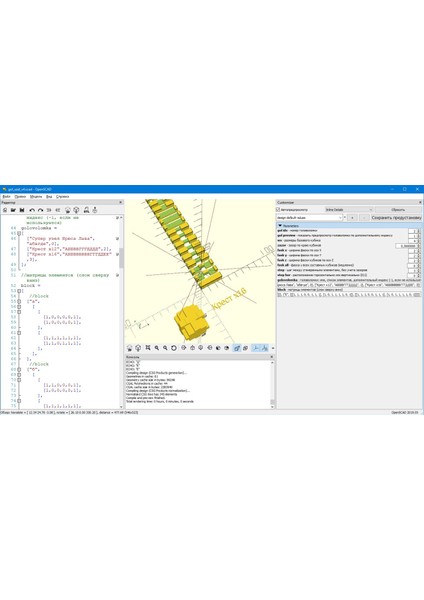Click the 3D print icon in editor toolbar
This screenshot has height=600, width=424.
coord(95,210)
